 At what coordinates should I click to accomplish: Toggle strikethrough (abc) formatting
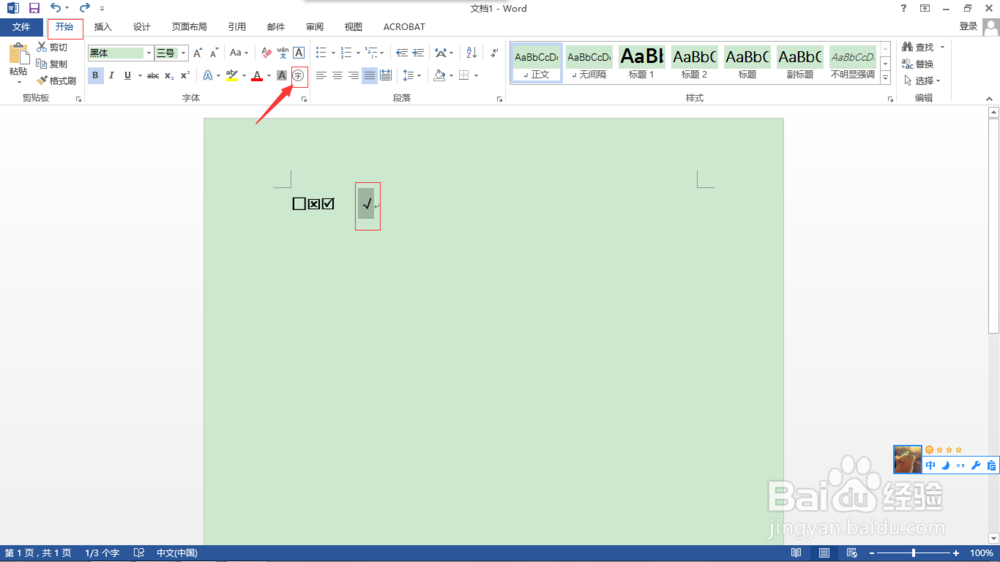[153, 75]
